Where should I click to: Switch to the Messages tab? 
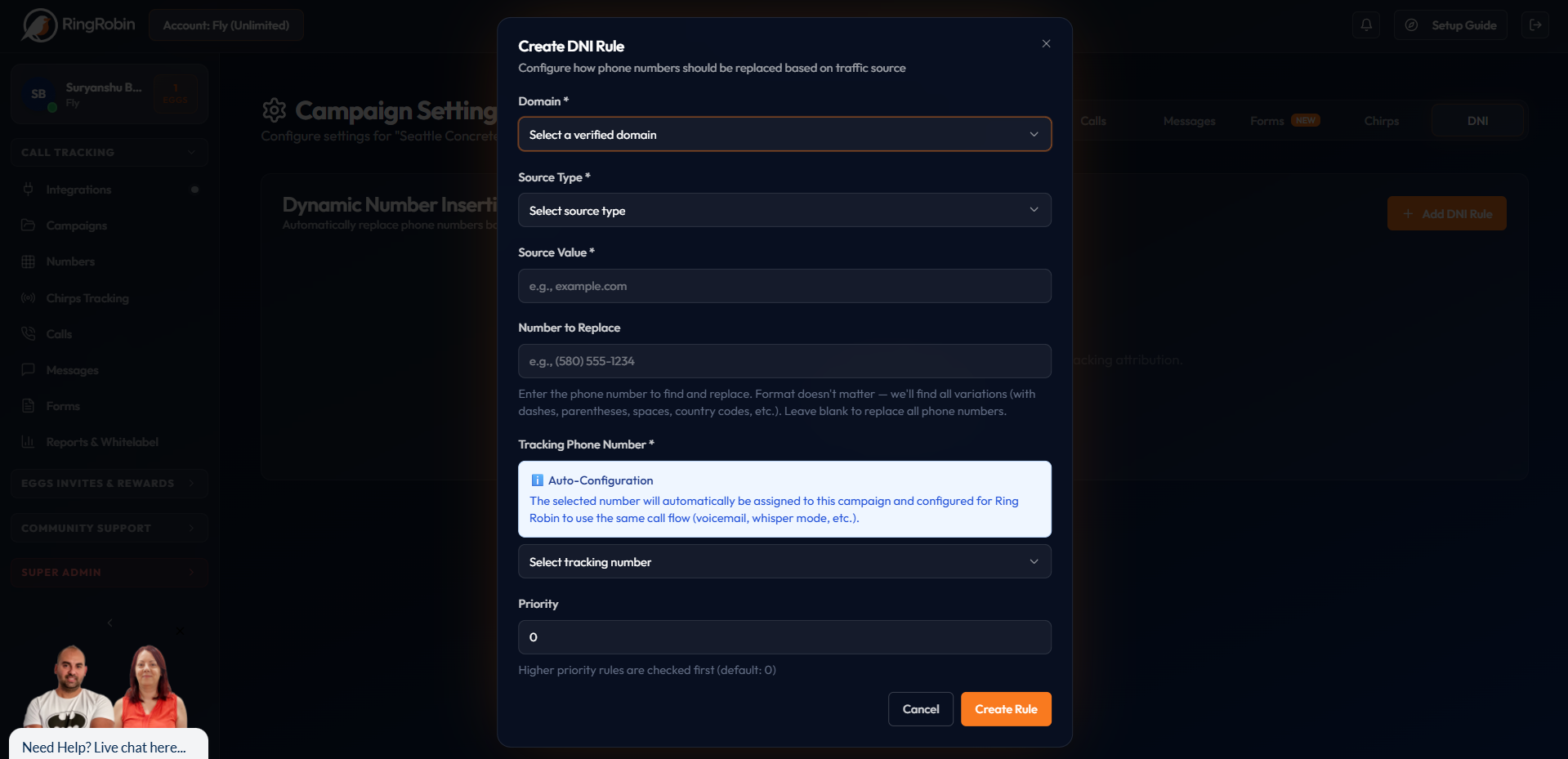[1189, 121]
